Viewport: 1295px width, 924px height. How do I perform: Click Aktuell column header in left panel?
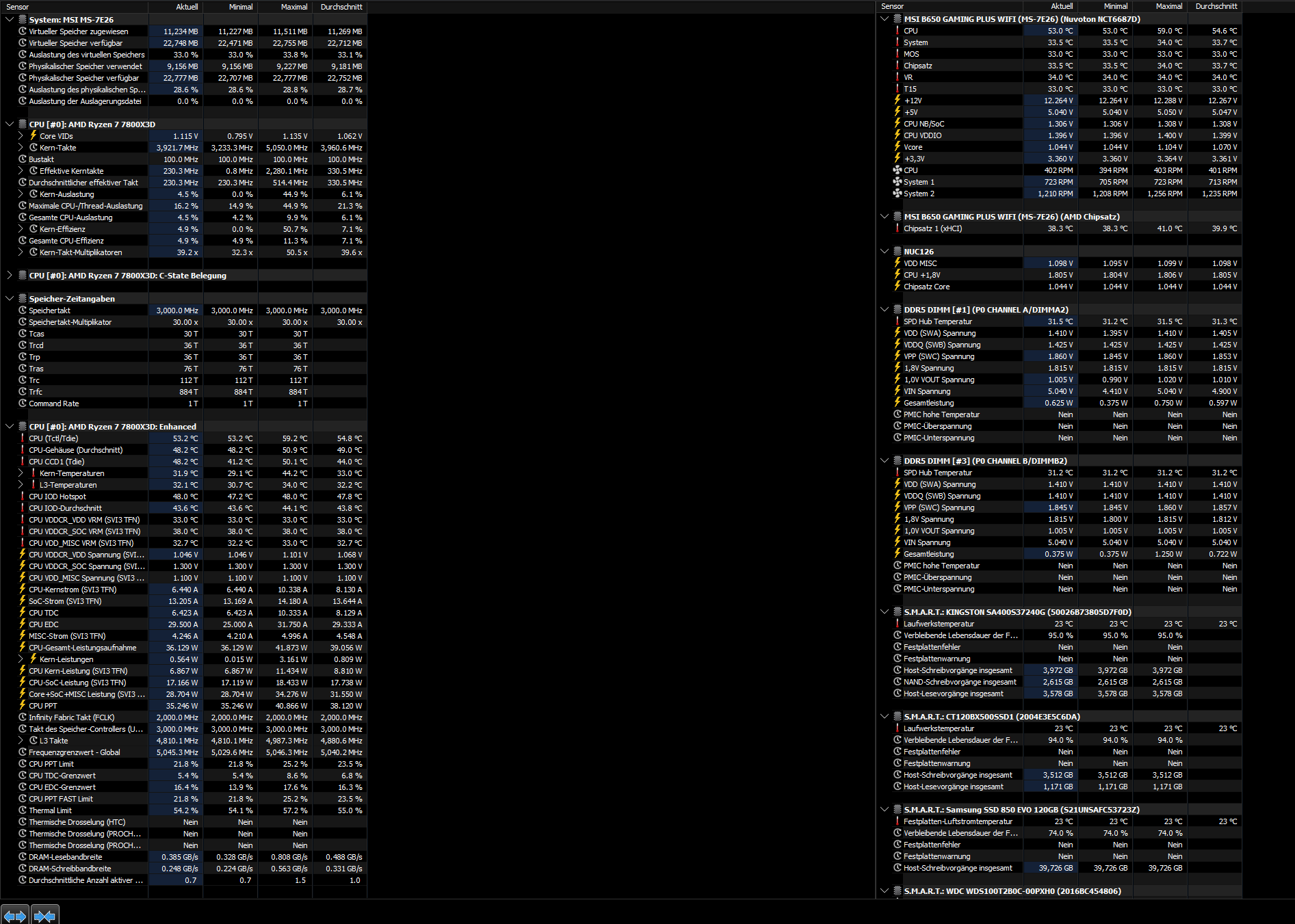(x=175, y=7)
